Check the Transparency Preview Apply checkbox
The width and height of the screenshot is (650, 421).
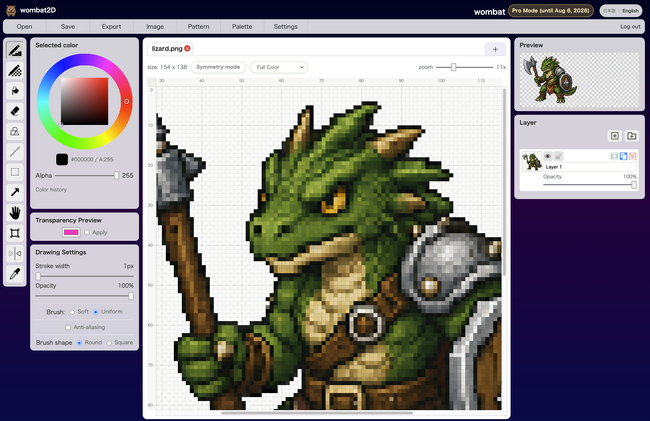click(87, 232)
